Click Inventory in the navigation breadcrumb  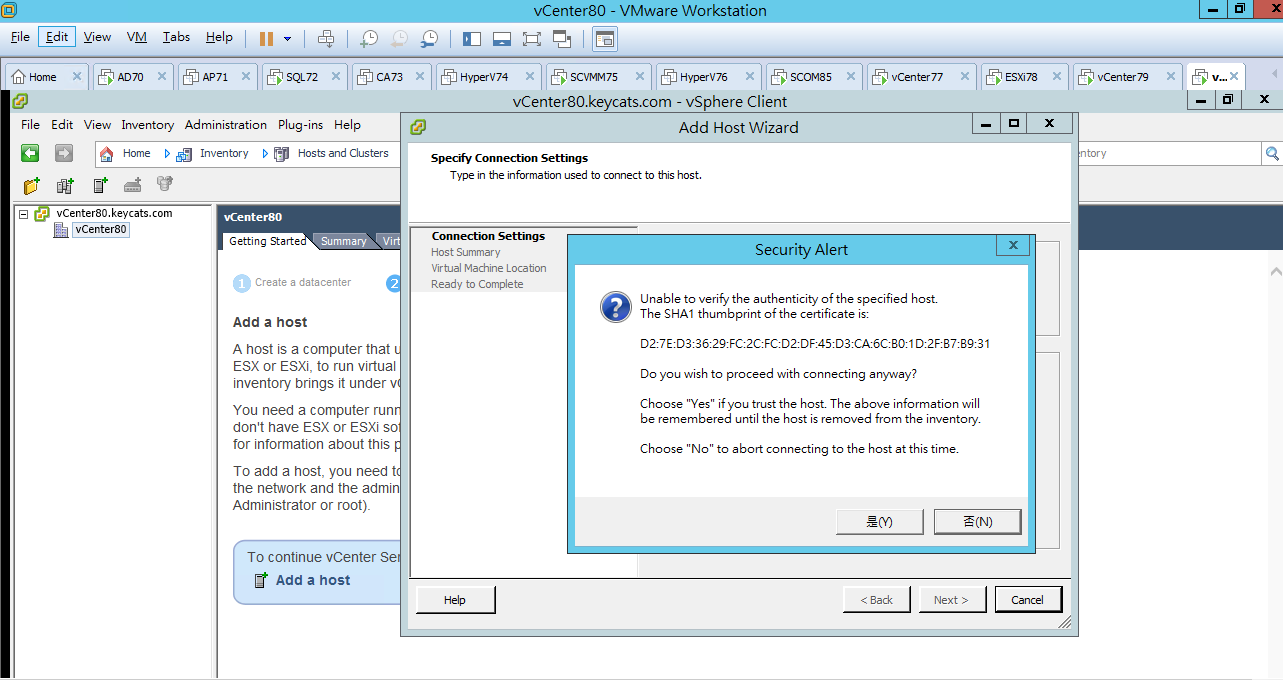(x=224, y=154)
